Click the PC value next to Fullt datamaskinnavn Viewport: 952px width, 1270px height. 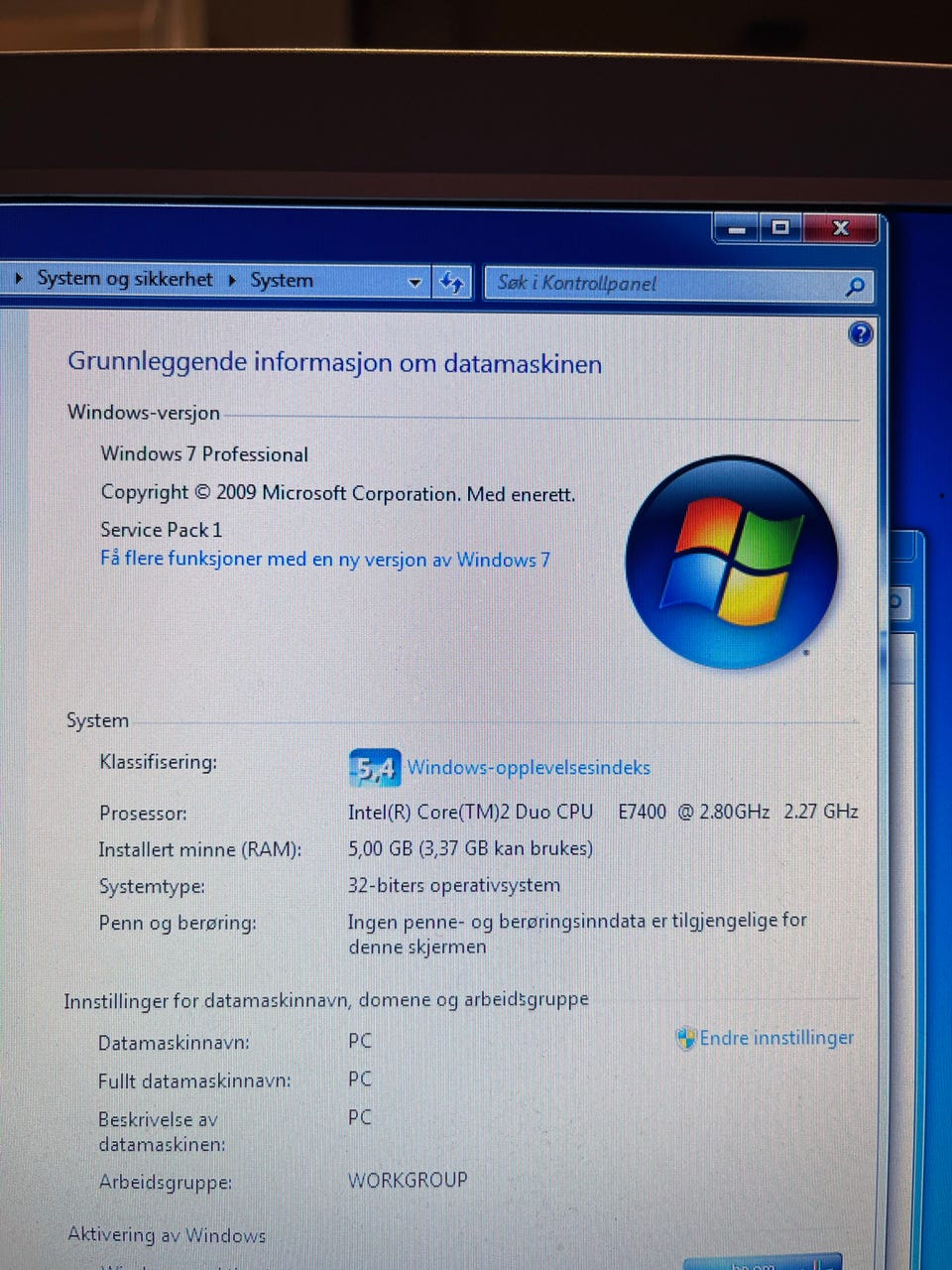click(x=360, y=1079)
